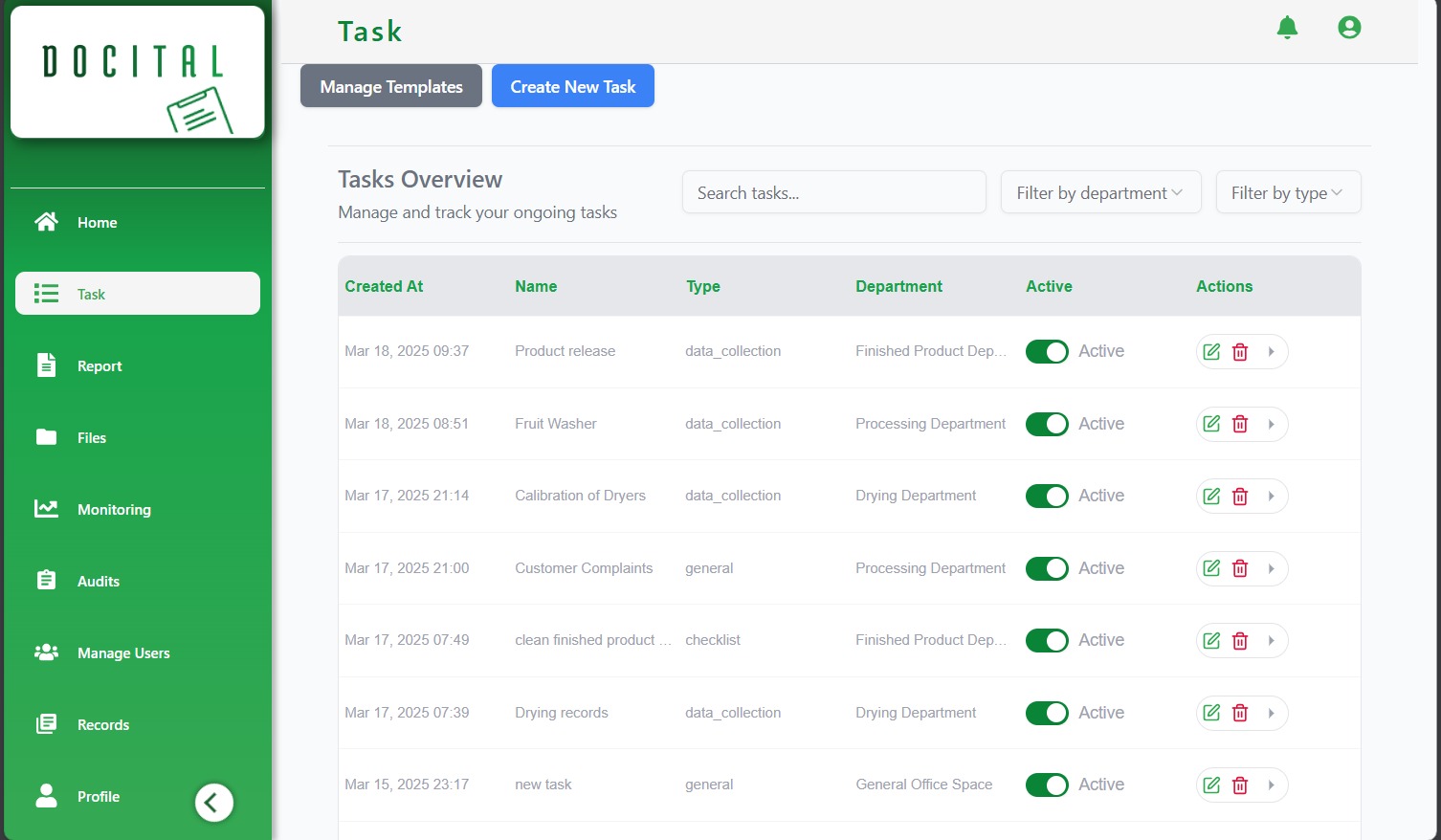Edit the new task row
The image size is (1441, 840).
tap(1211, 785)
